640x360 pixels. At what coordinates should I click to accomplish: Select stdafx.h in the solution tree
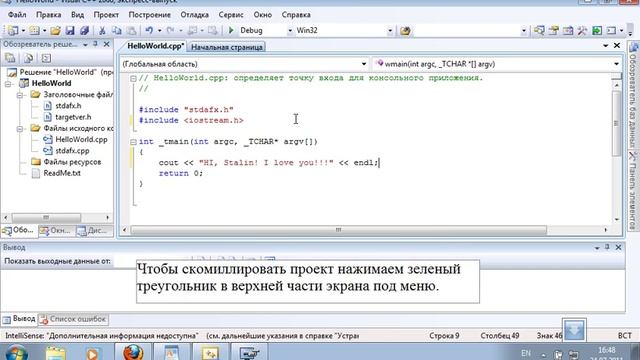[x=68, y=106]
